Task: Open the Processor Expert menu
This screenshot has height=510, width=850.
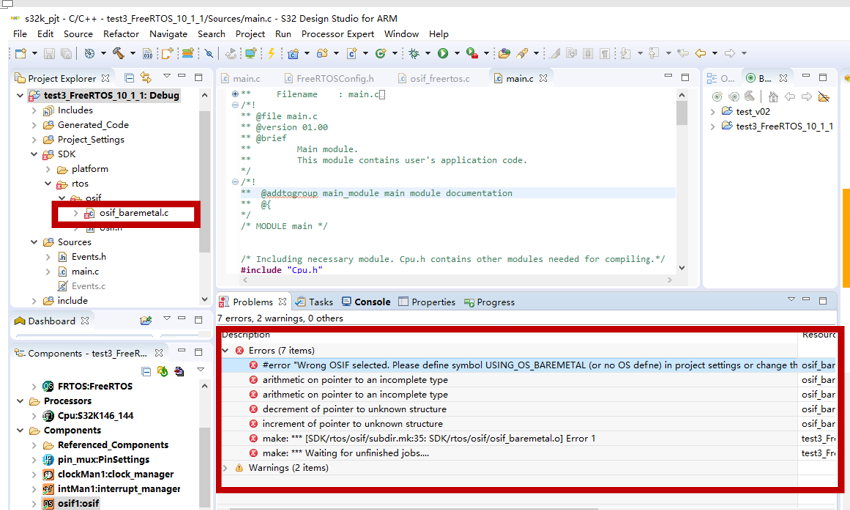Action: tap(338, 34)
